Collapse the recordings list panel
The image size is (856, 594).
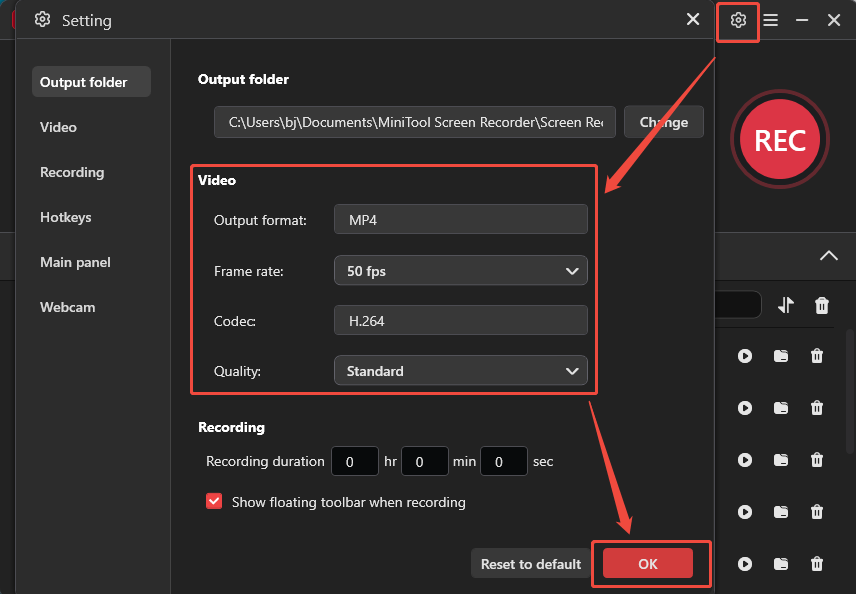(828, 256)
